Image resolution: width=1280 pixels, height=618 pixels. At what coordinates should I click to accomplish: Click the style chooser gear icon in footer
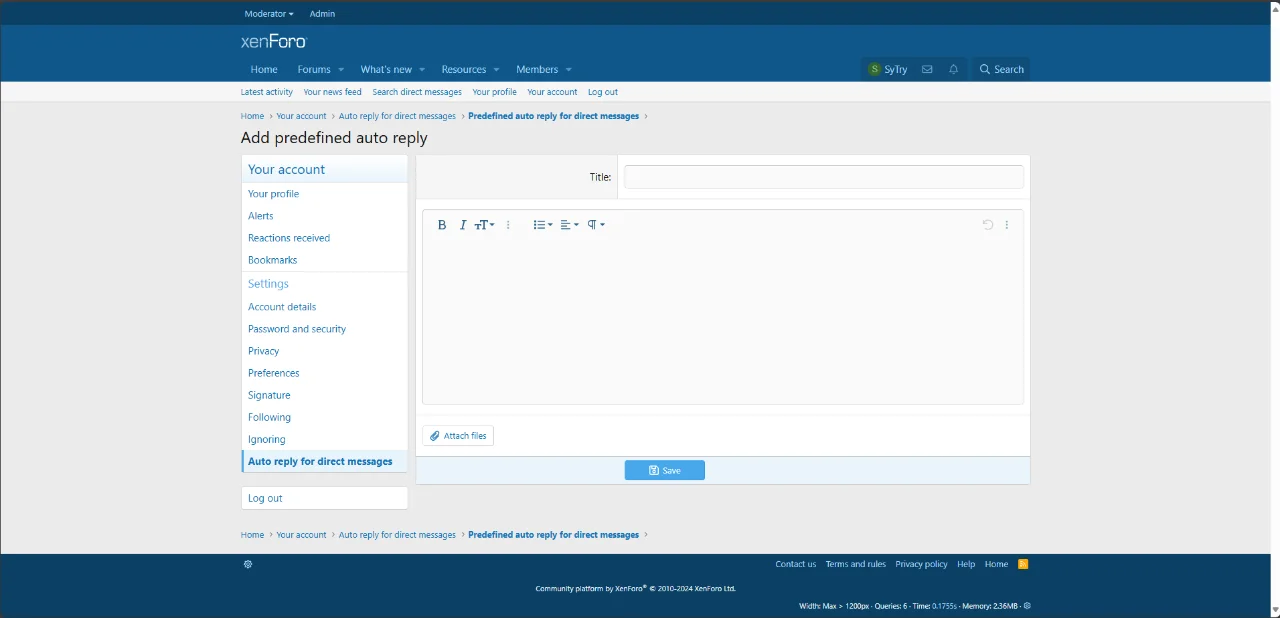(248, 564)
